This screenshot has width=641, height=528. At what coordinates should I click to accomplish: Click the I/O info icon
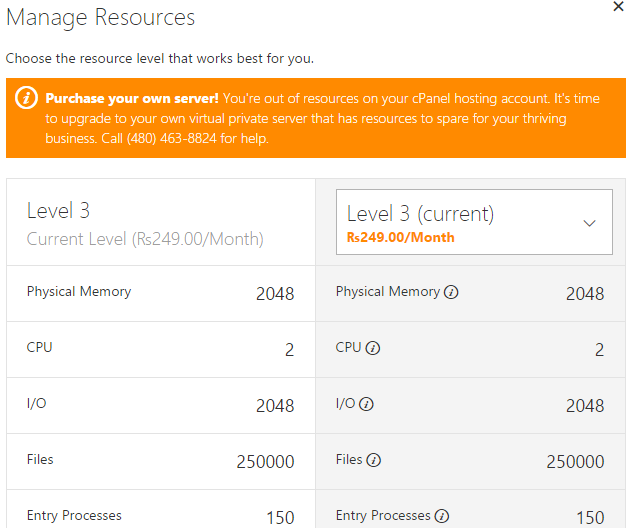click(x=366, y=405)
